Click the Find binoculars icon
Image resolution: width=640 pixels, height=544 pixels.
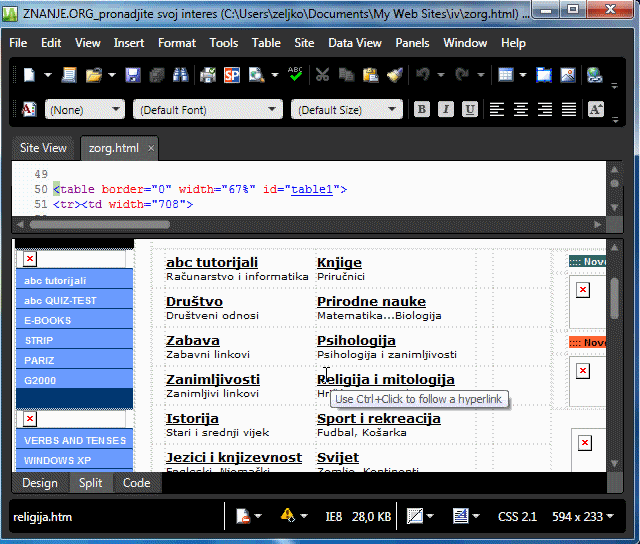pyautogui.click(x=182, y=75)
